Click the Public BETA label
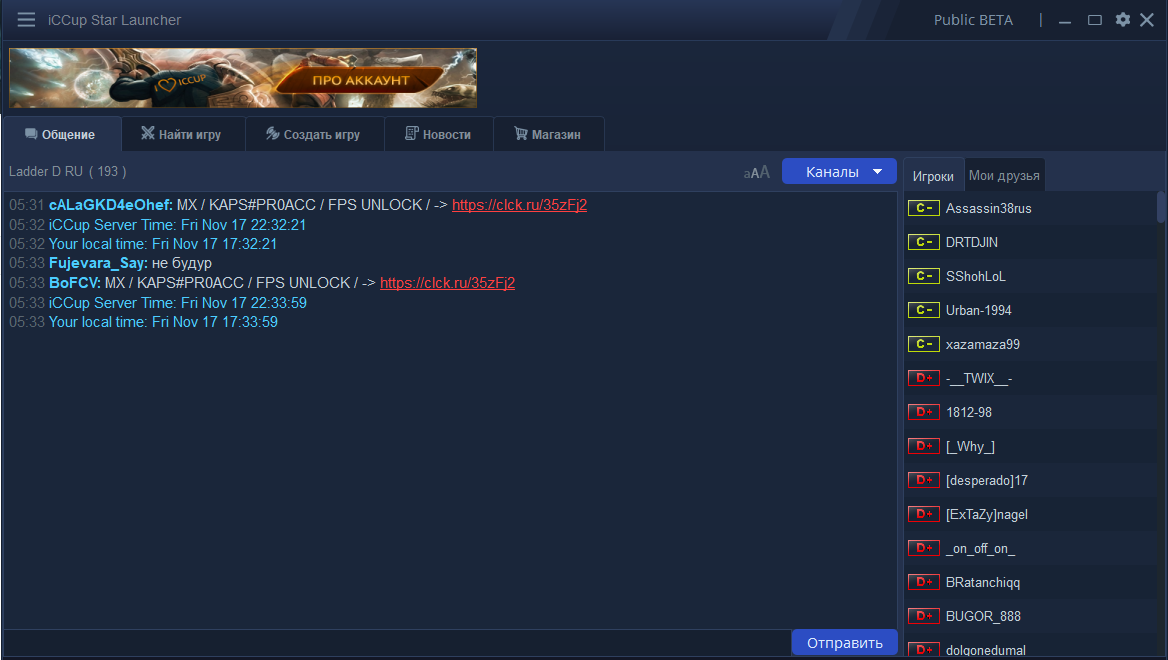The image size is (1168, 660). pyautogui.click(x=973, y=20)
